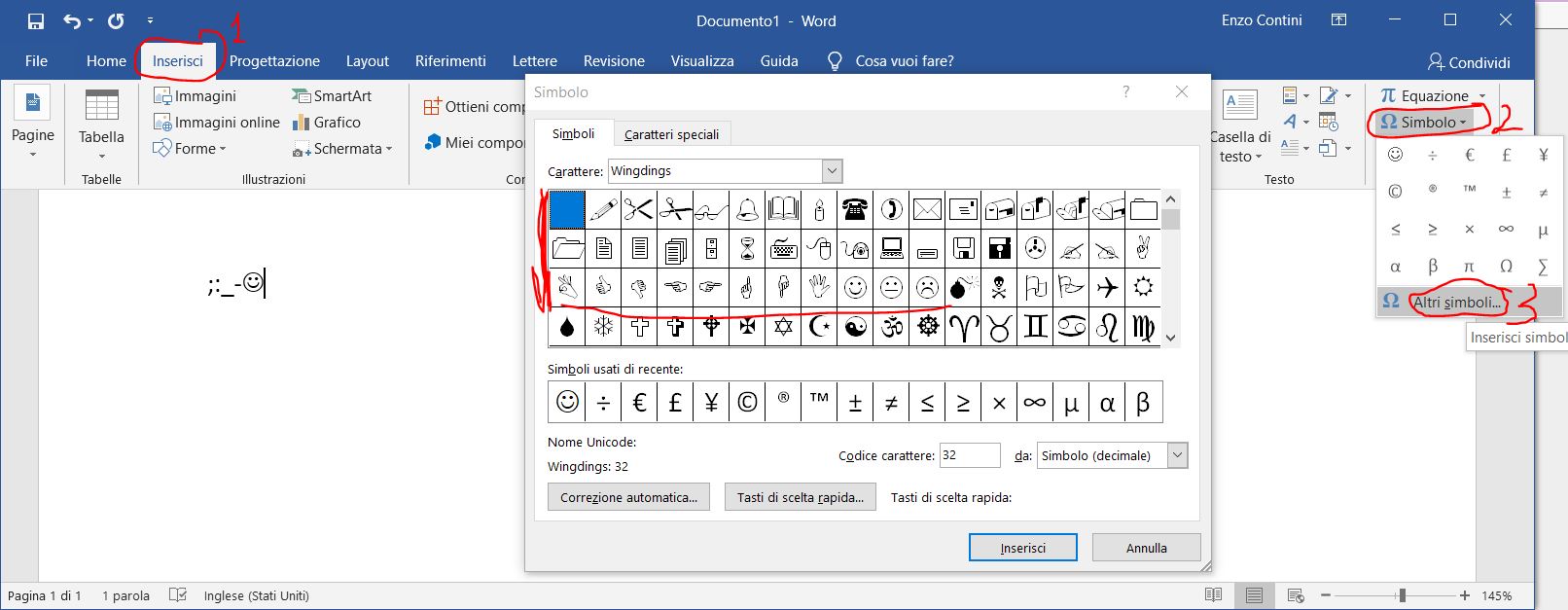Expand the Simbolo (decimale) dropdown
1568x610 pixels.
pyautogui.click(x=1177, y=455)
